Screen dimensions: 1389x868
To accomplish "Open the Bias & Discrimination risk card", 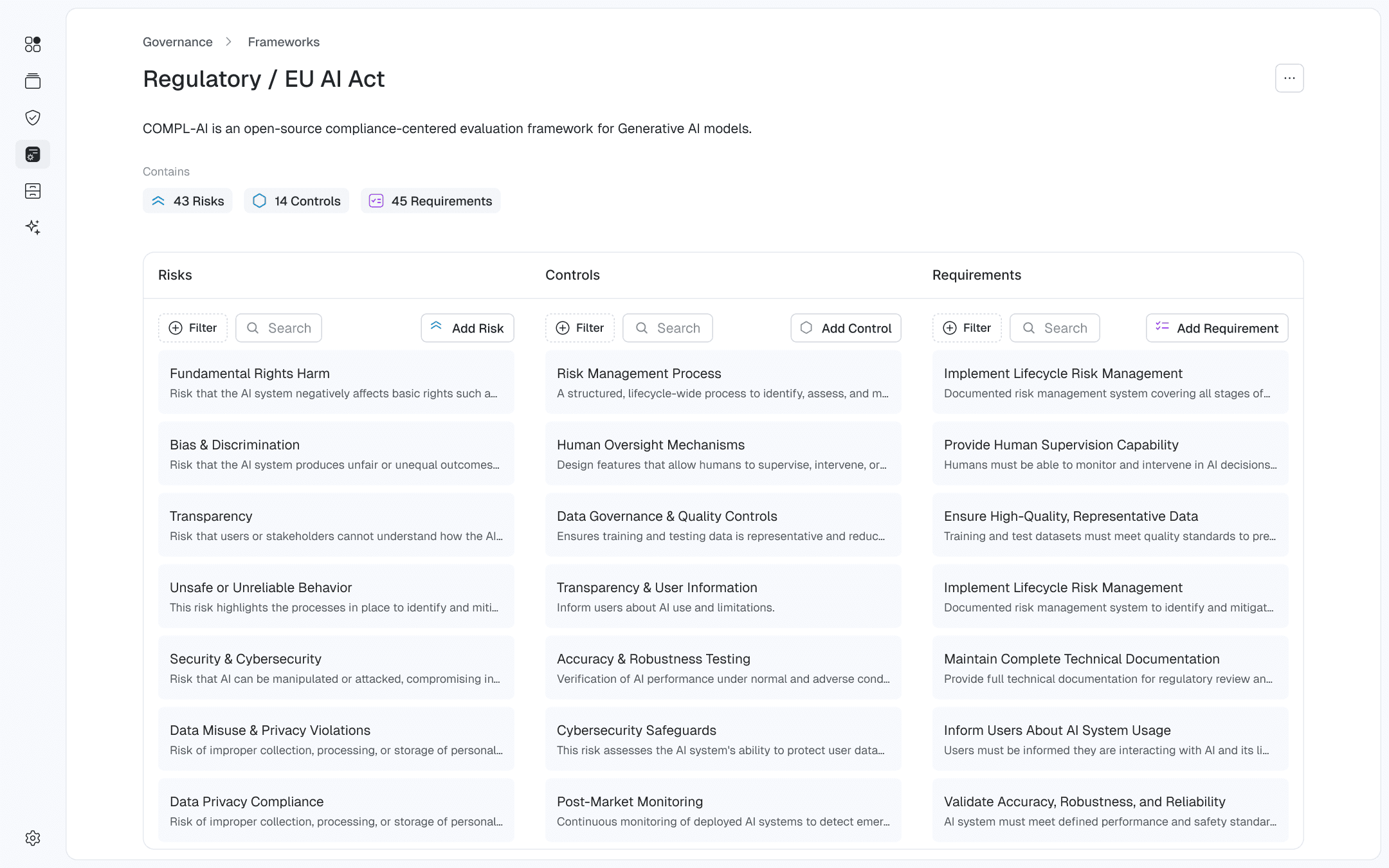I will tap(336, 453).
